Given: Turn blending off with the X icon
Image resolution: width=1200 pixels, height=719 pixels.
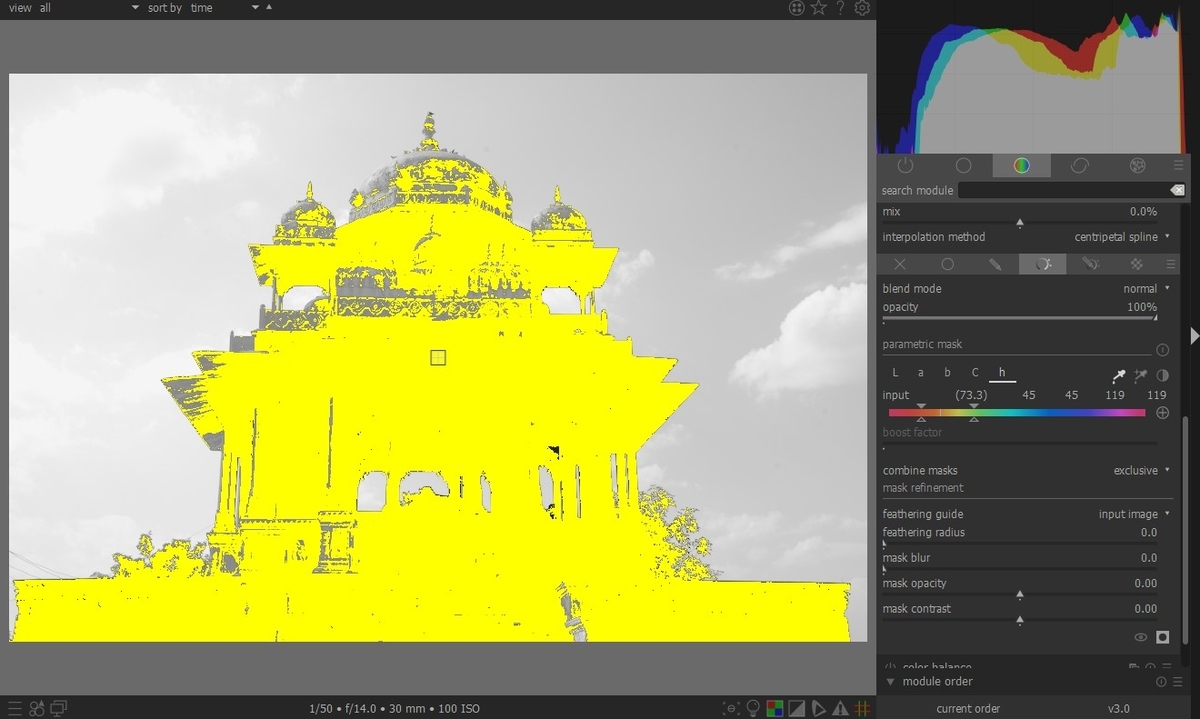Looking at the screenshot, I should (900, 264).
